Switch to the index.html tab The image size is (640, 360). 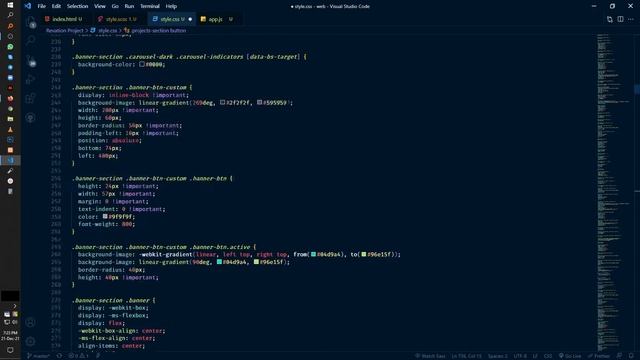coord(67,19)
